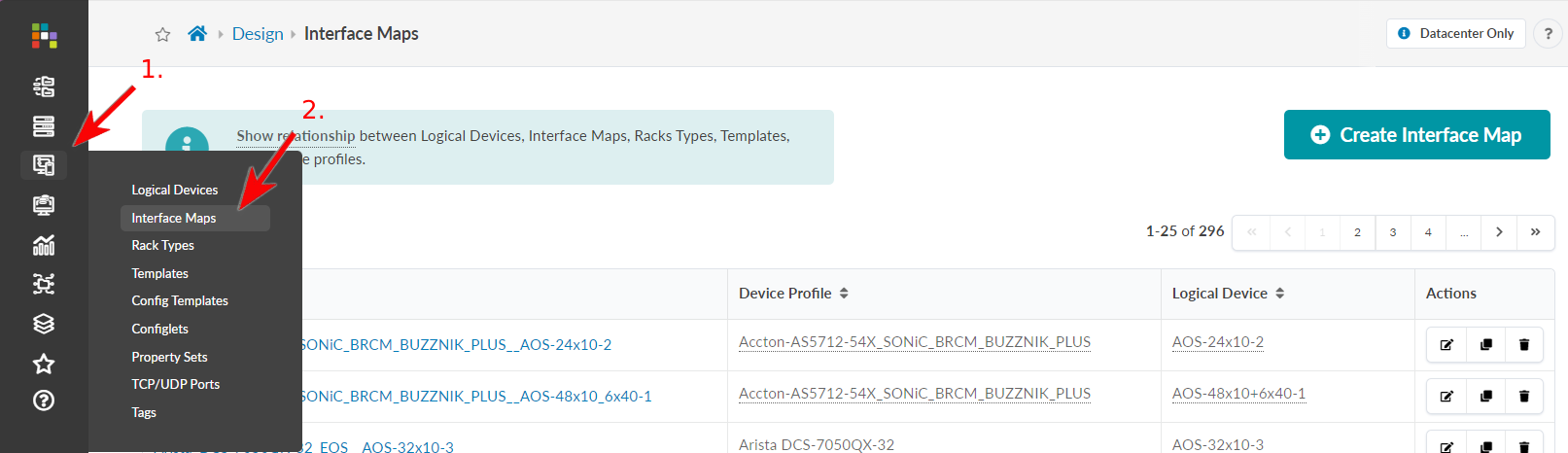The width and height of the screenshot is (1568, 453).
Task: Open the Favorites star in the left sidebar
Action: 44,364
